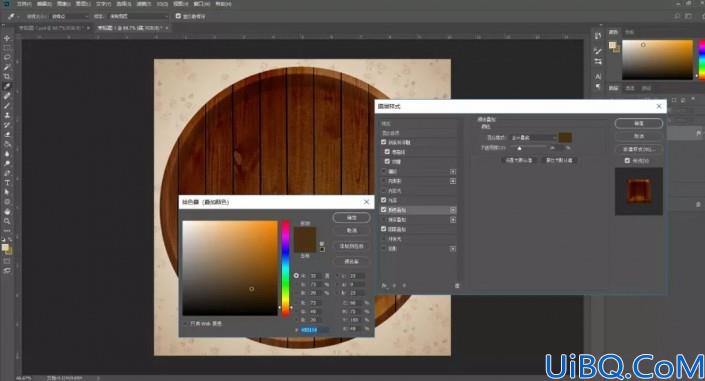Select the Zoom tool

point(7,221)
